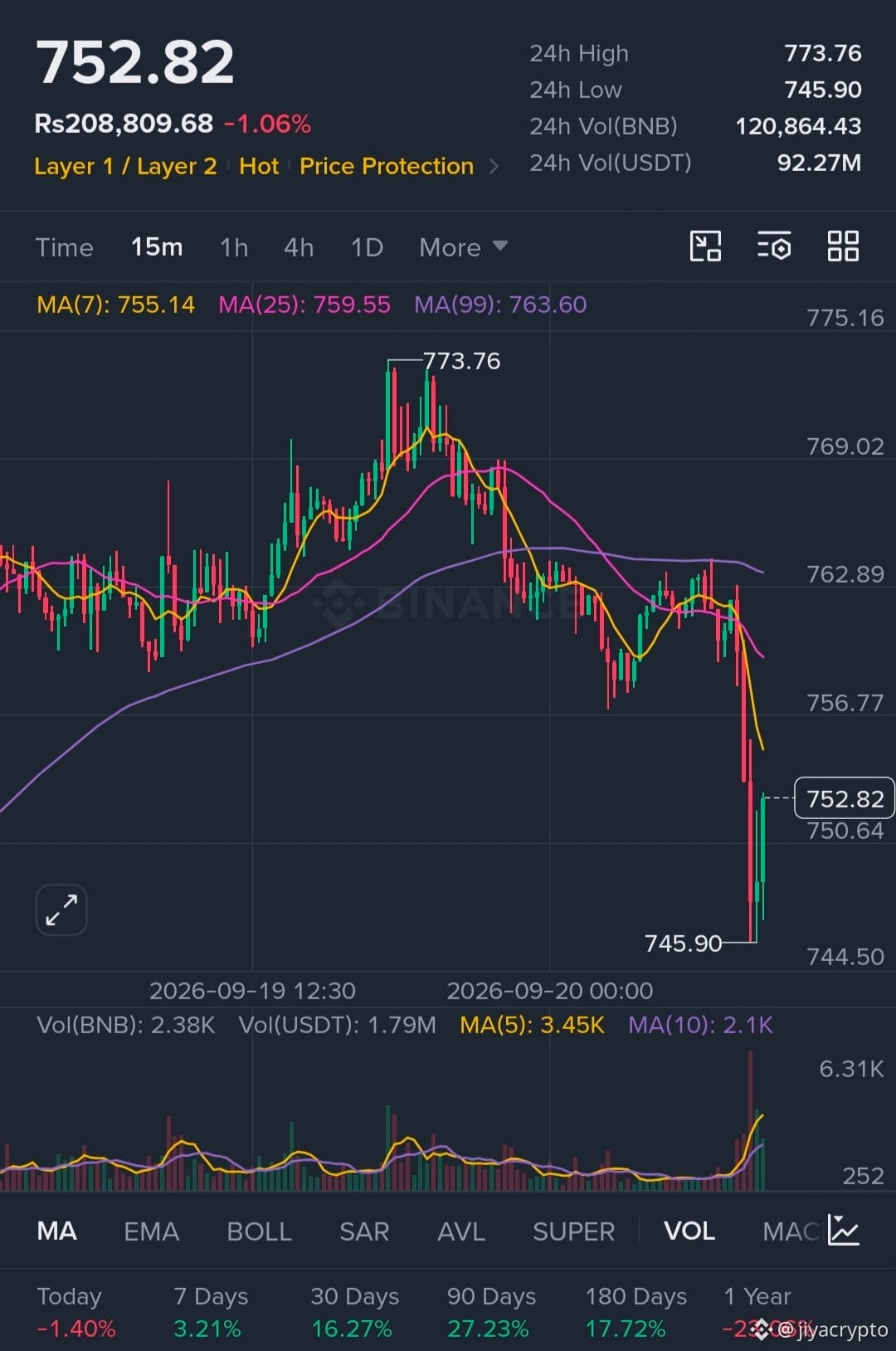Open the chart drawing tools icon

pyautogui.click(x=705, y=246)
